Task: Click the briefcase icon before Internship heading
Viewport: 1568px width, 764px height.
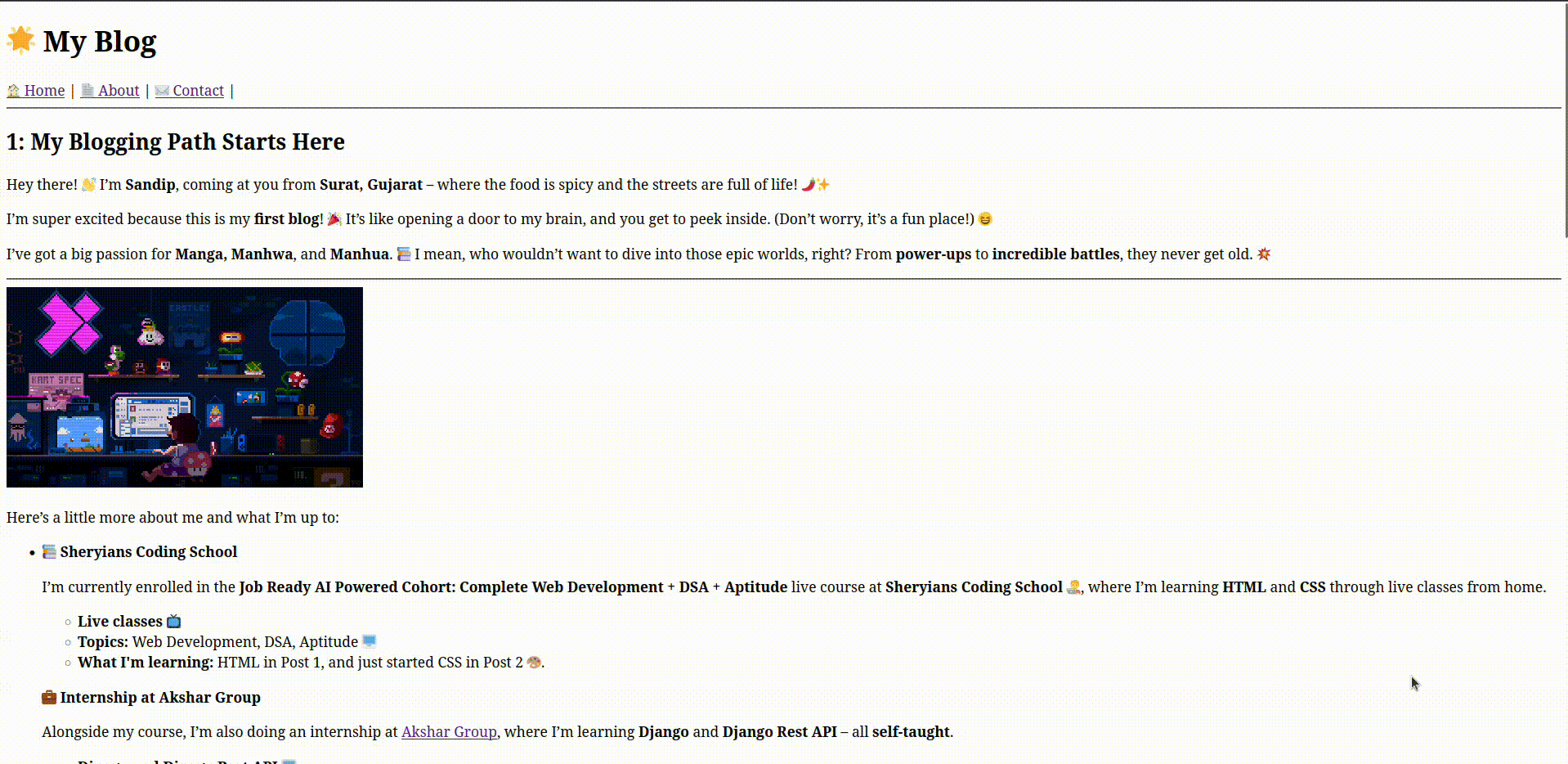Action: click(49, 698)
